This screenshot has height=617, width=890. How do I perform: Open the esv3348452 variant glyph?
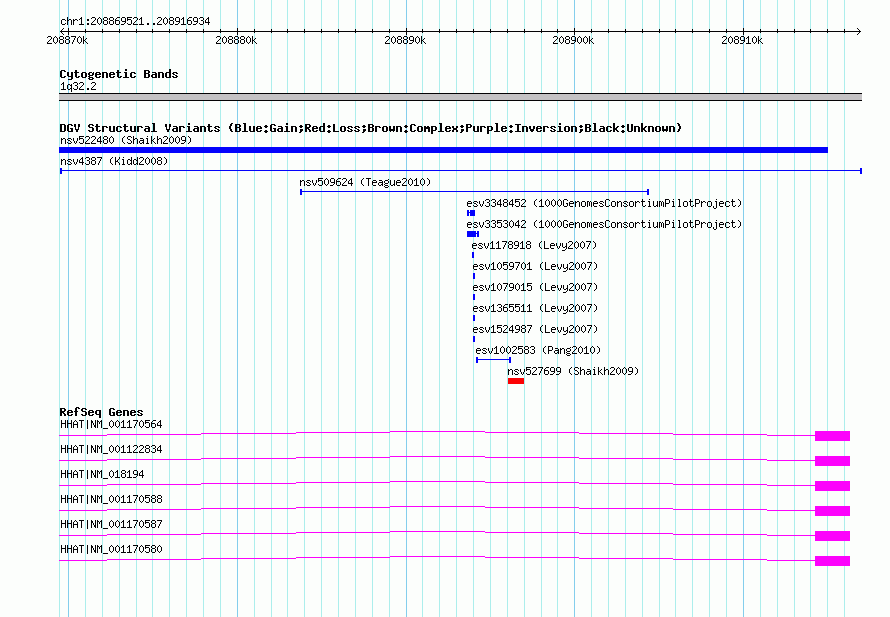(x=471, y=213)
